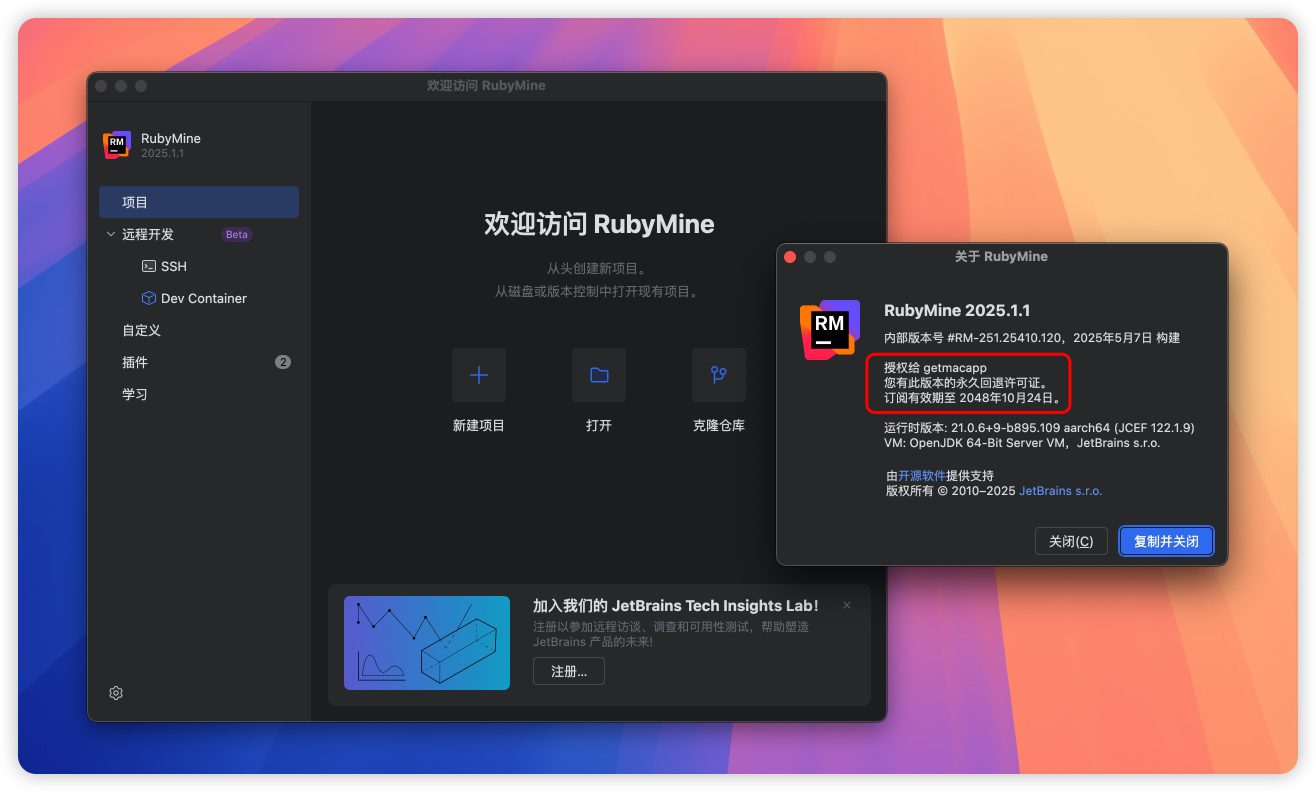Click the 克隆仓库 label
1316x792 pixels.
point(719,425)
